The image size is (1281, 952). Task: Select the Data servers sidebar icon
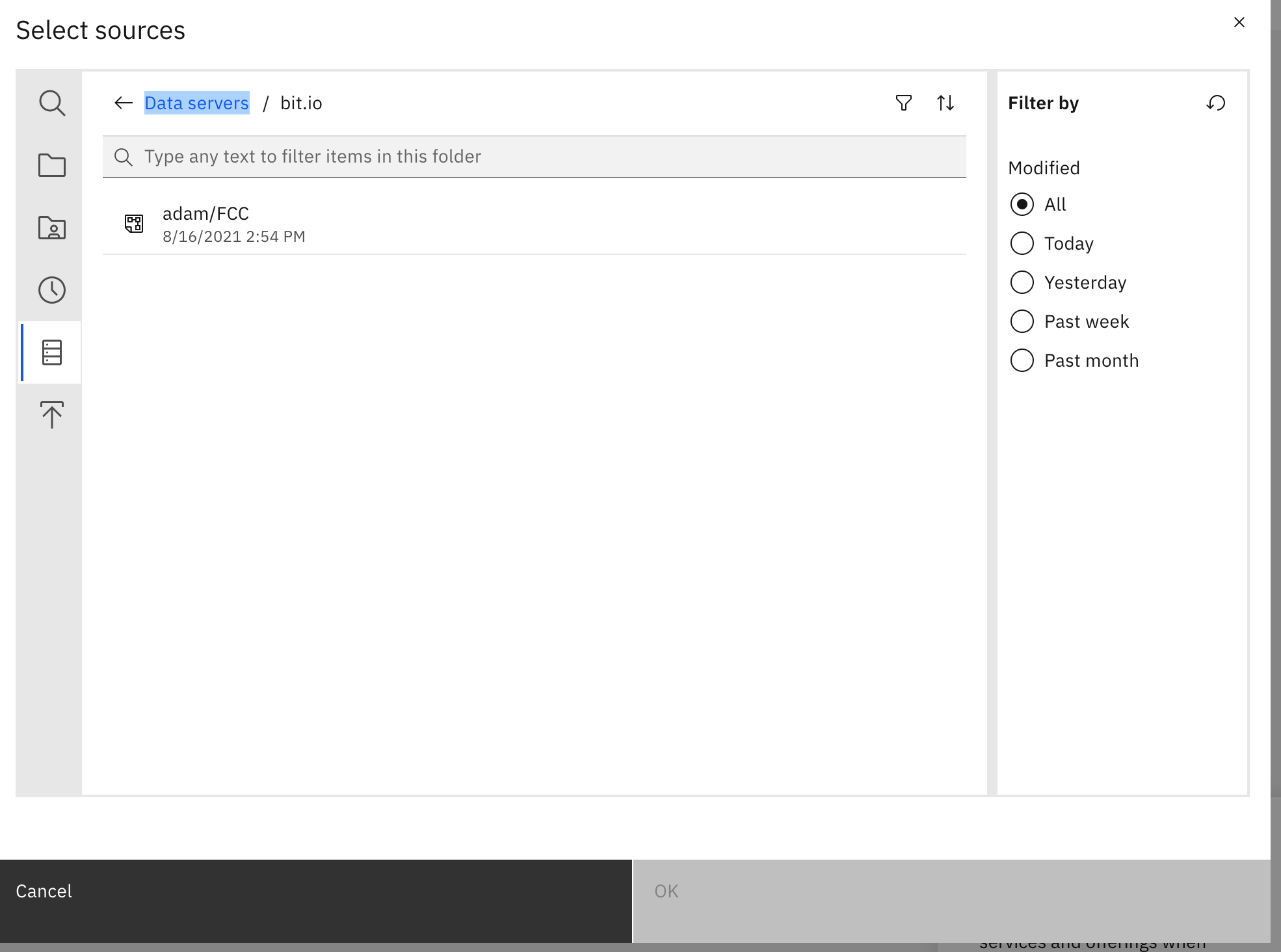51,352
